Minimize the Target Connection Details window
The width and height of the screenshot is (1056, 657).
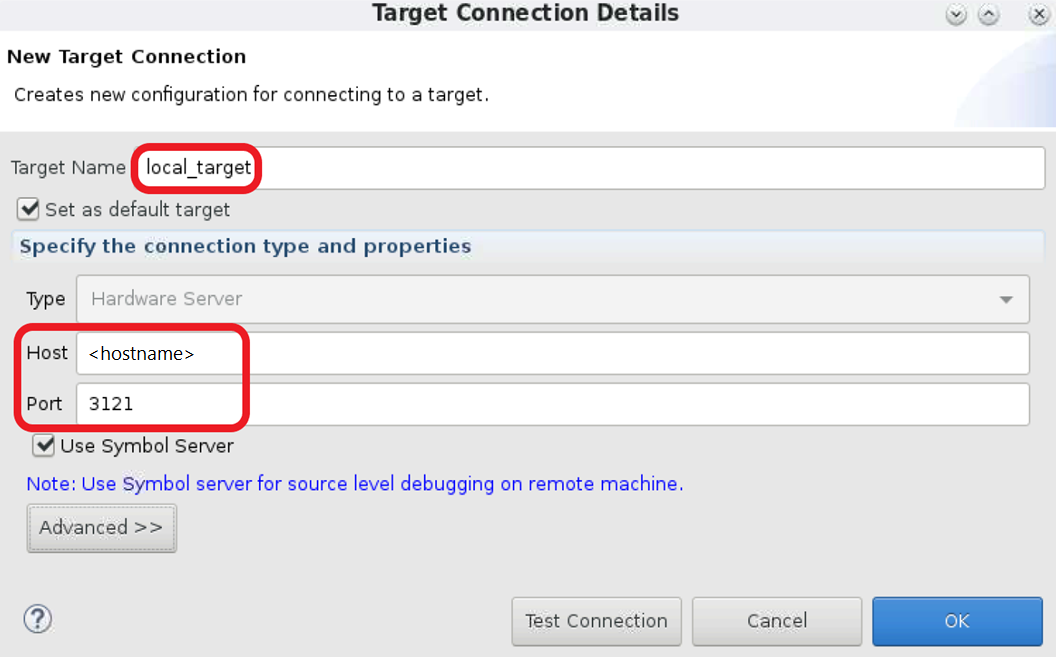click(957, 15)
